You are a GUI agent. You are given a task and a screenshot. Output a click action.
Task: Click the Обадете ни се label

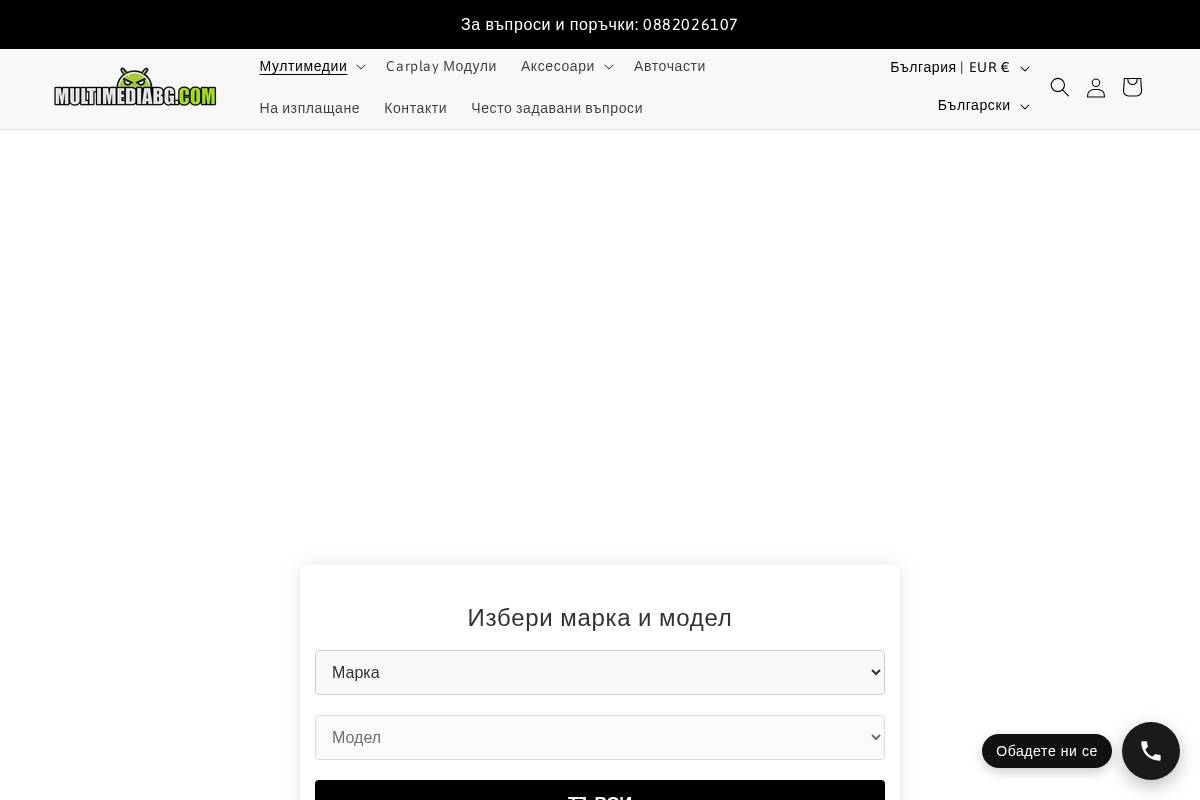pos(1047,751)
